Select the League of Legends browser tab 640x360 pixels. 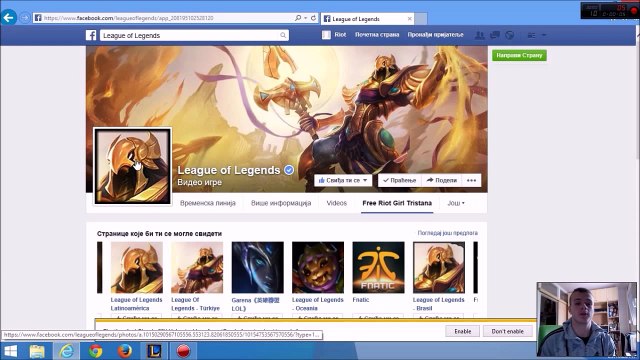[367, 19]
